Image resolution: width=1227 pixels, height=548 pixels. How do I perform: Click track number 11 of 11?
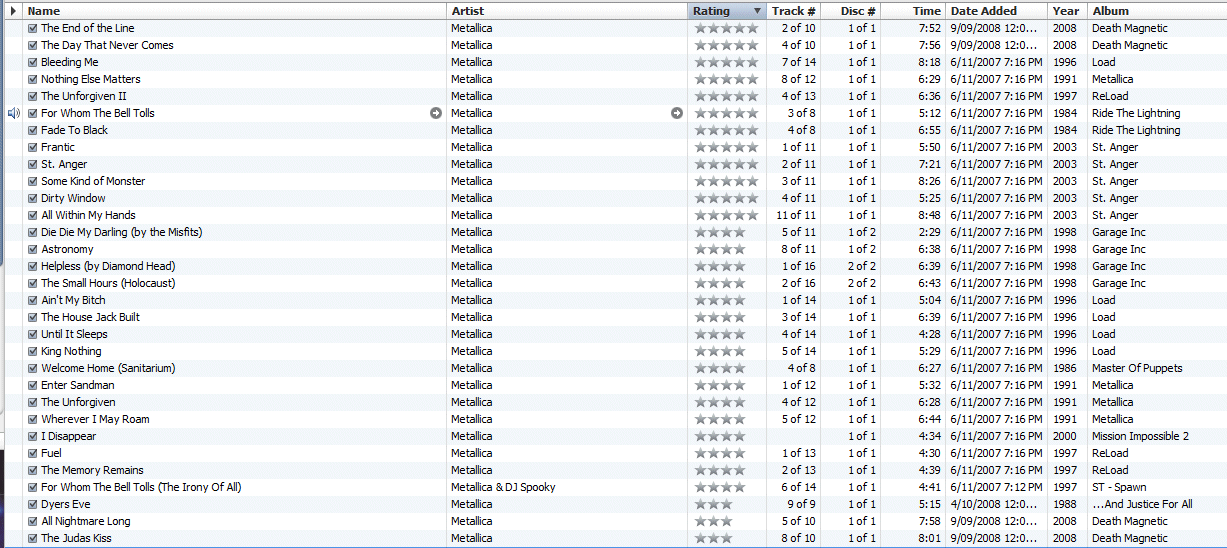click(796, 215)
